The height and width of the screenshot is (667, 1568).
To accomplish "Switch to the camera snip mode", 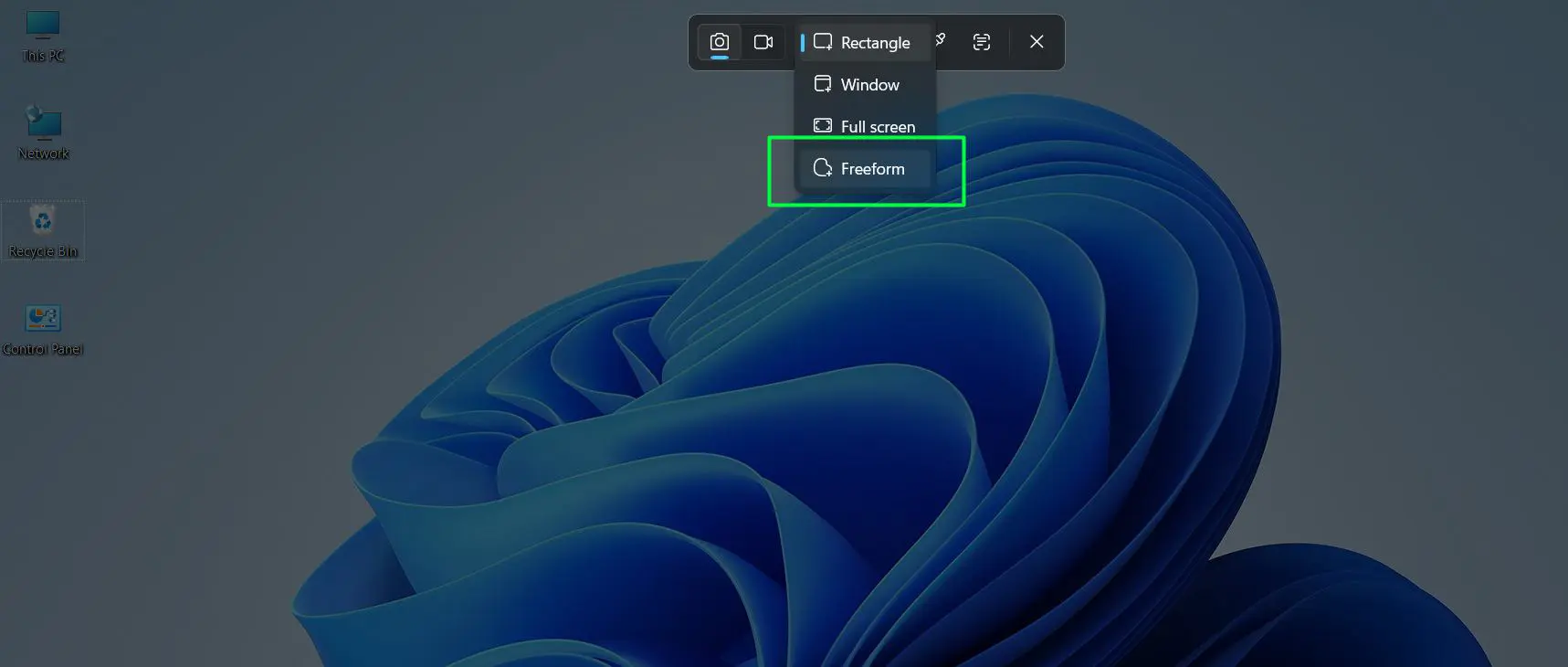I will pos(720,42).
